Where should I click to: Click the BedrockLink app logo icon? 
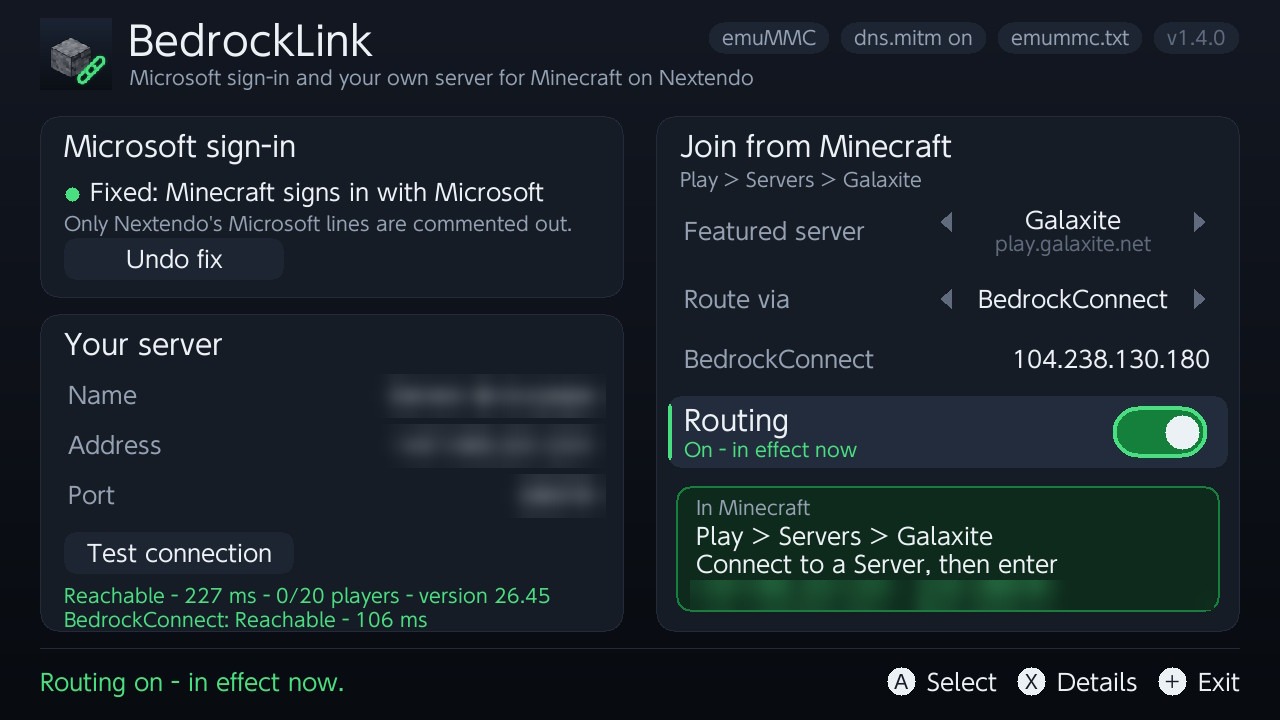76,54
